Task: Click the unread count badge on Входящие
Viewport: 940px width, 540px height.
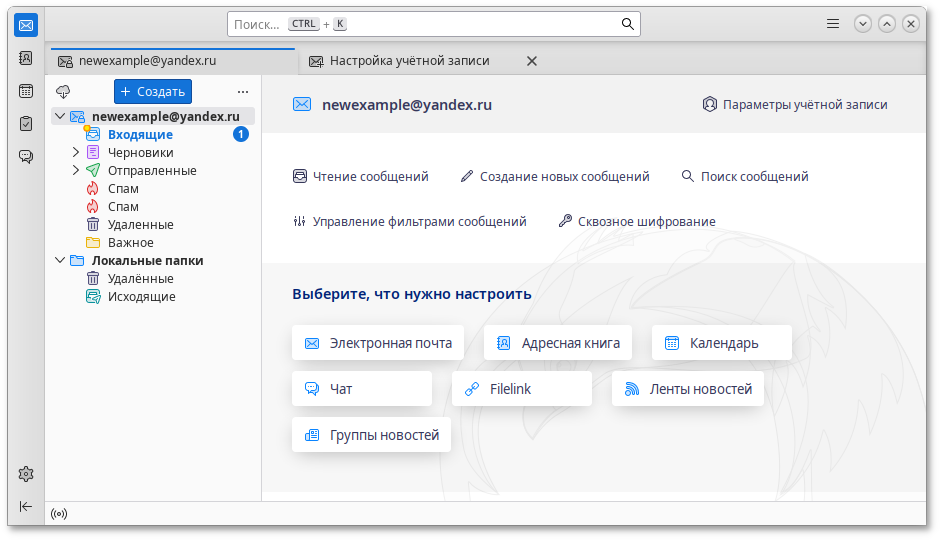Action: click(241, 134)
